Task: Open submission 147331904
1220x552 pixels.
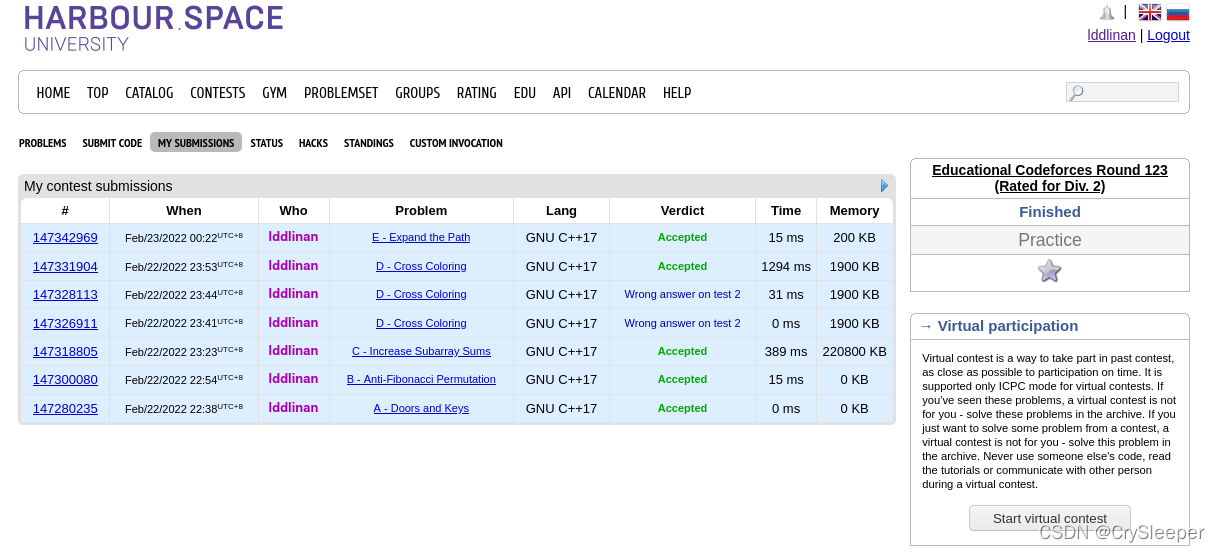Action: (x=65, y=266)
